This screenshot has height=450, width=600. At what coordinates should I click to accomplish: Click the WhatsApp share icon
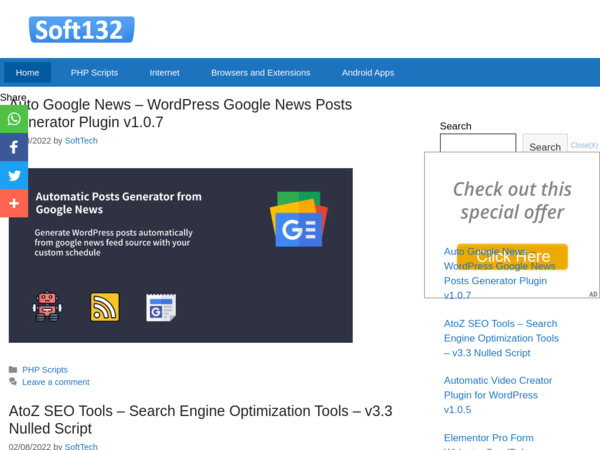pos(14,119)
